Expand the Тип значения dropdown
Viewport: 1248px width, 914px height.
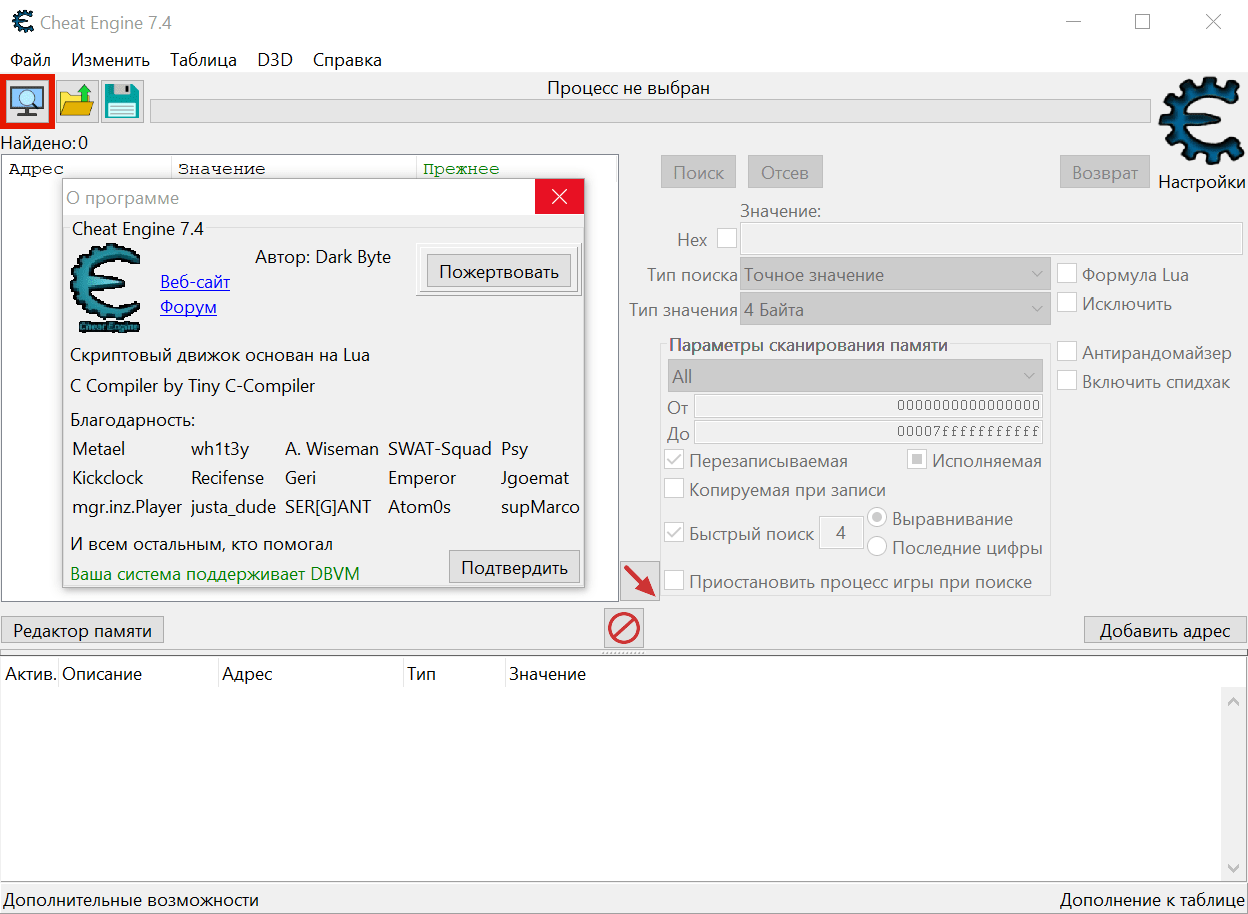click(895, 309)
